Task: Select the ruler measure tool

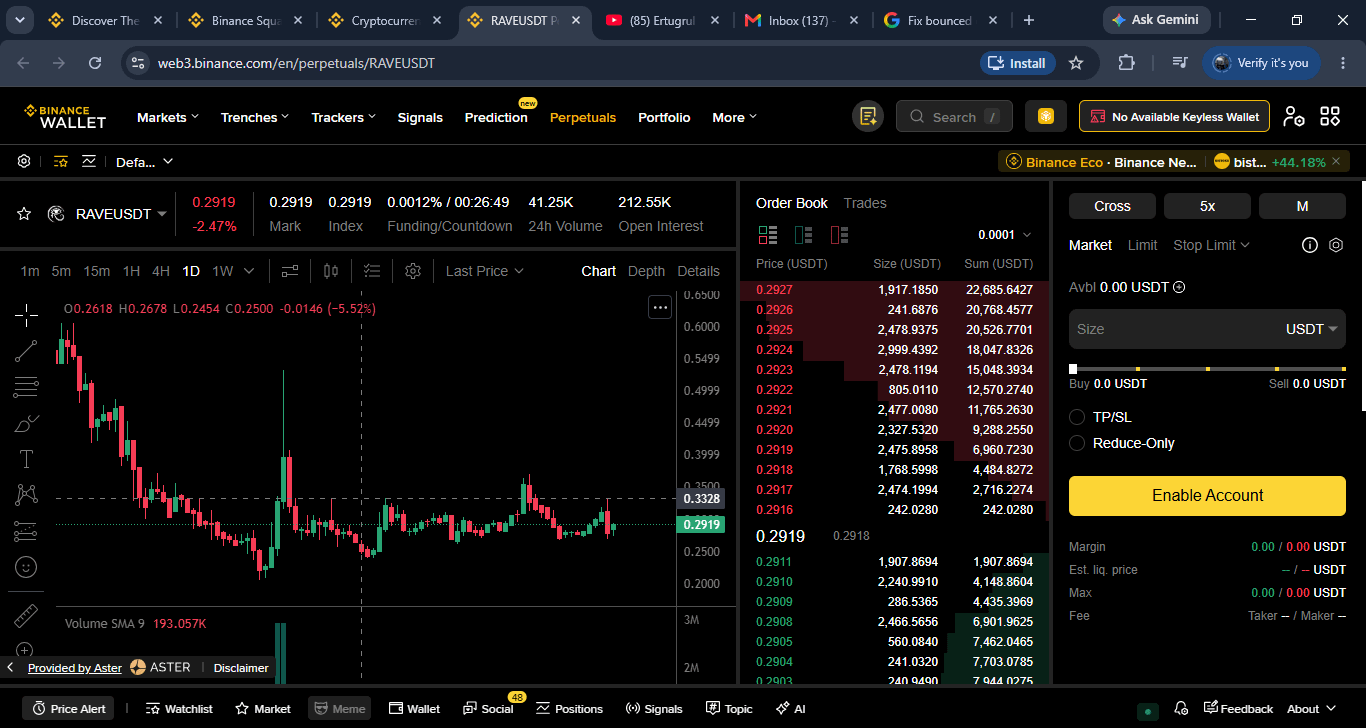Action: [26, 614]
